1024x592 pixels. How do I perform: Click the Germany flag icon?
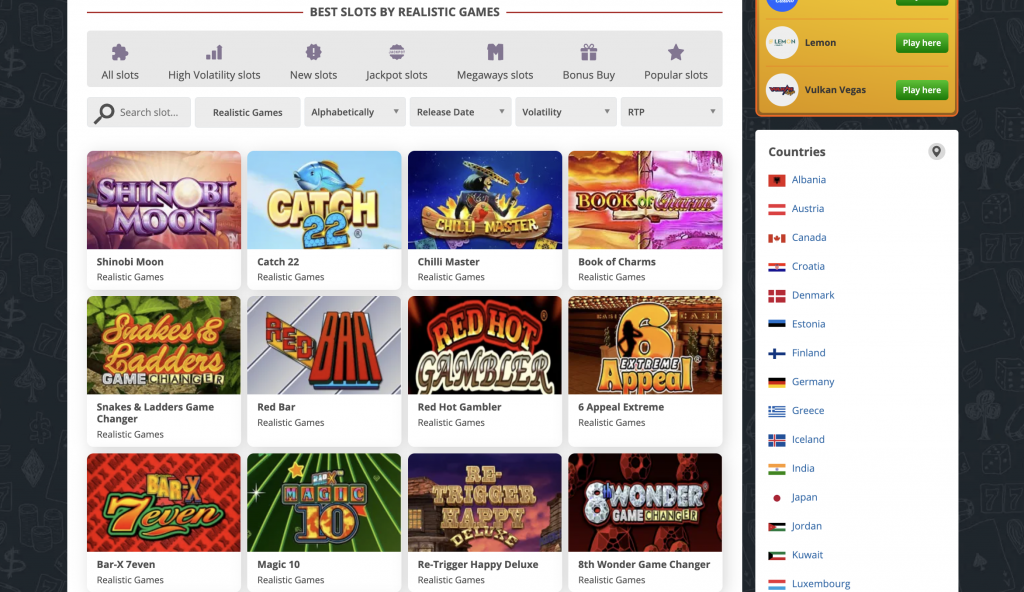pos(776,382)
